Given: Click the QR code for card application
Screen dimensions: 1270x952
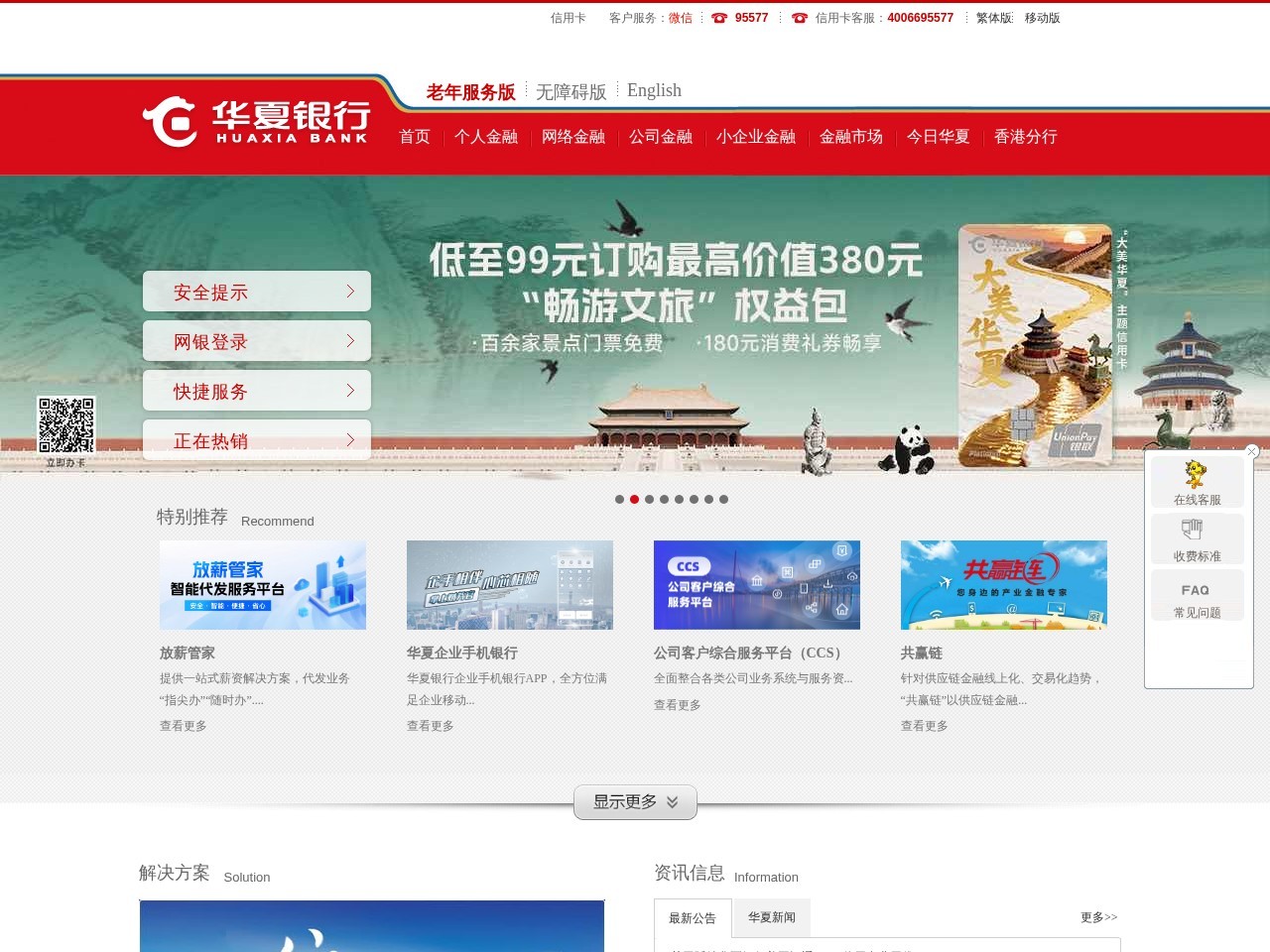Looking at the screenshot, I should coord(66,425).
